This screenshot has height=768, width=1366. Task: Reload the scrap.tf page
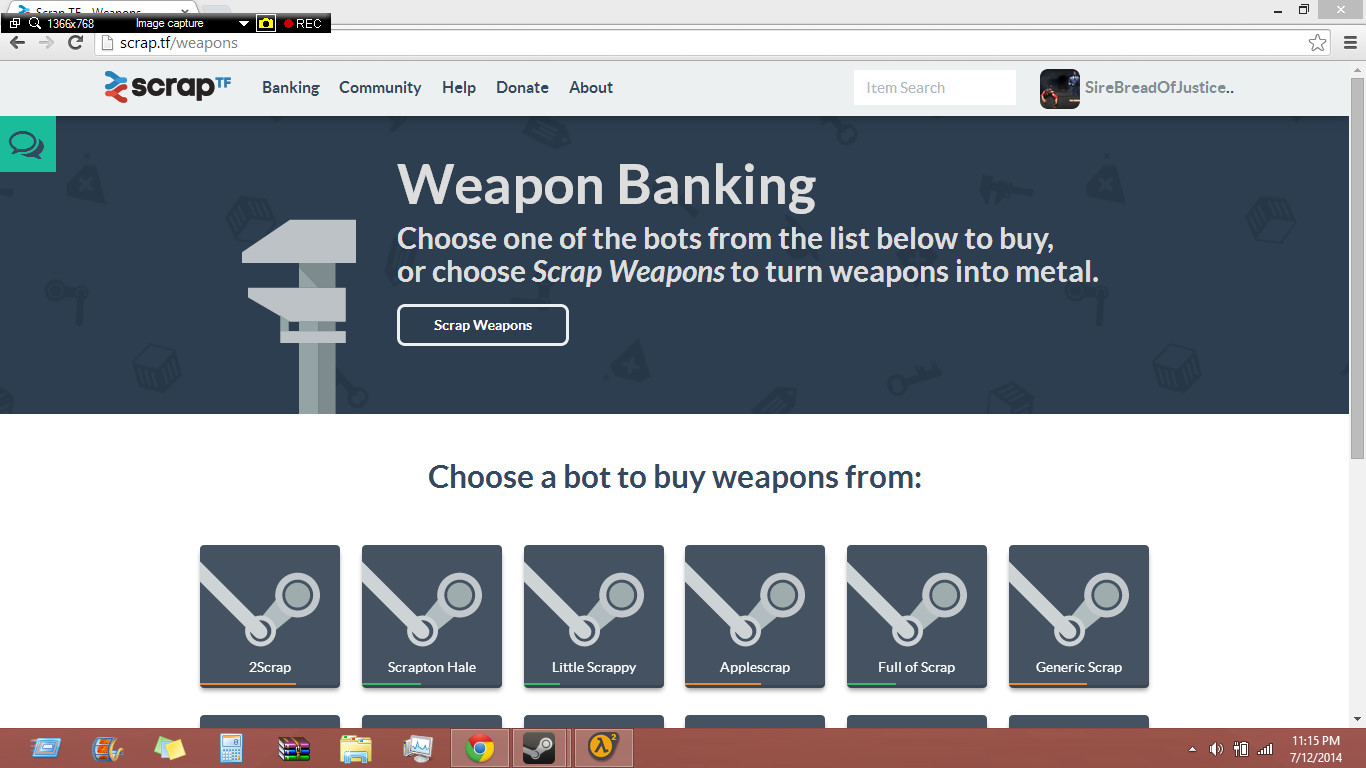click(75, 43)
